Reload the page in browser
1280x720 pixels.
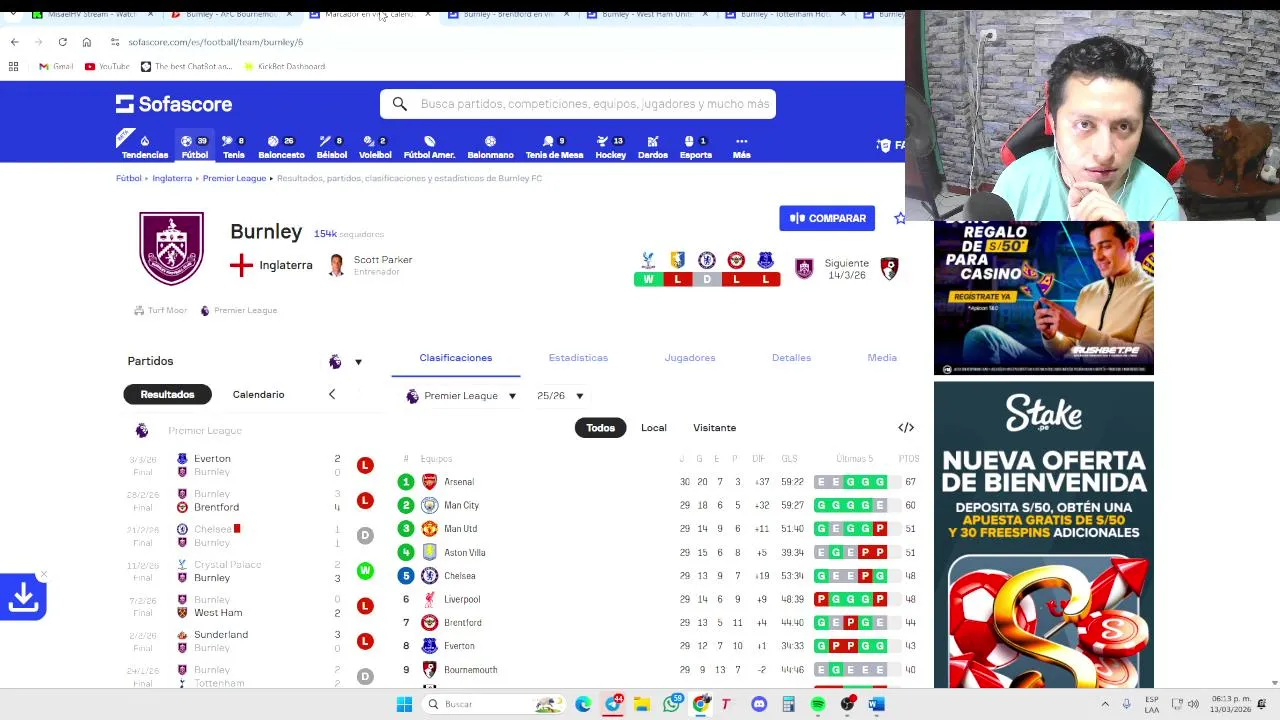tap(62, 42)
